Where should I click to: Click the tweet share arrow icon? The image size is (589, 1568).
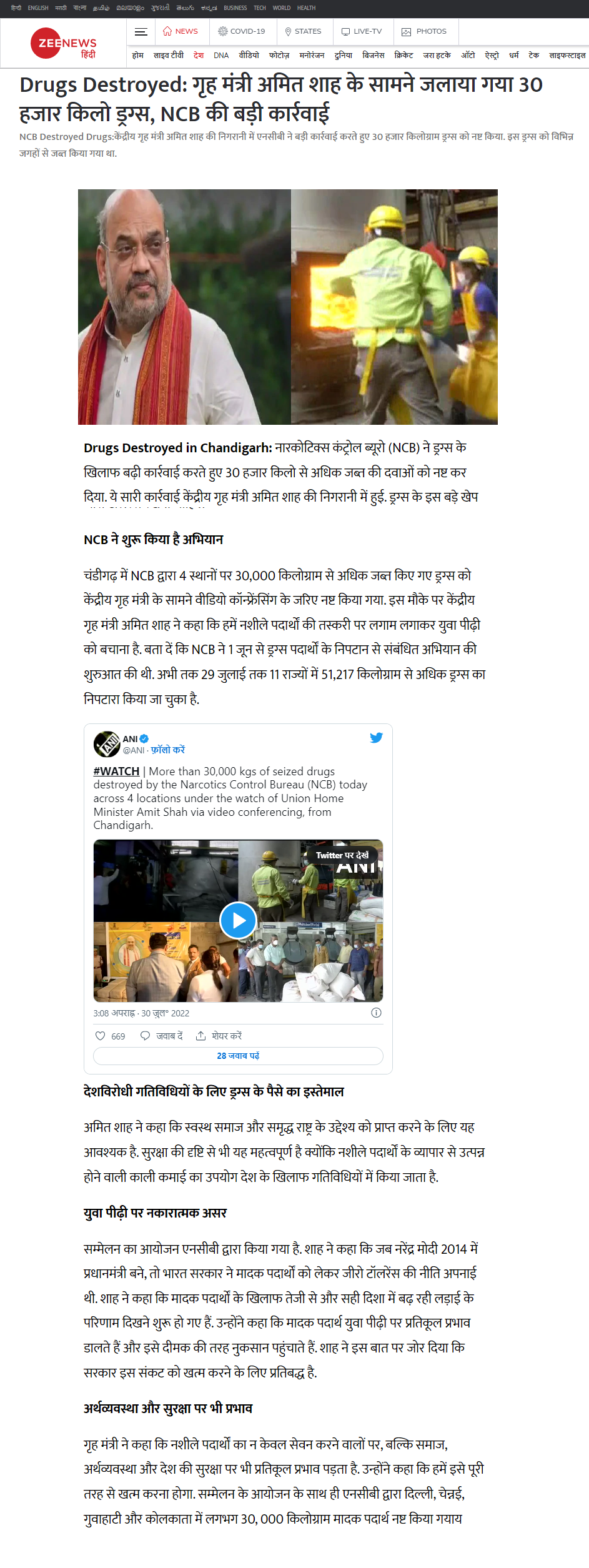pos(200,1036)
